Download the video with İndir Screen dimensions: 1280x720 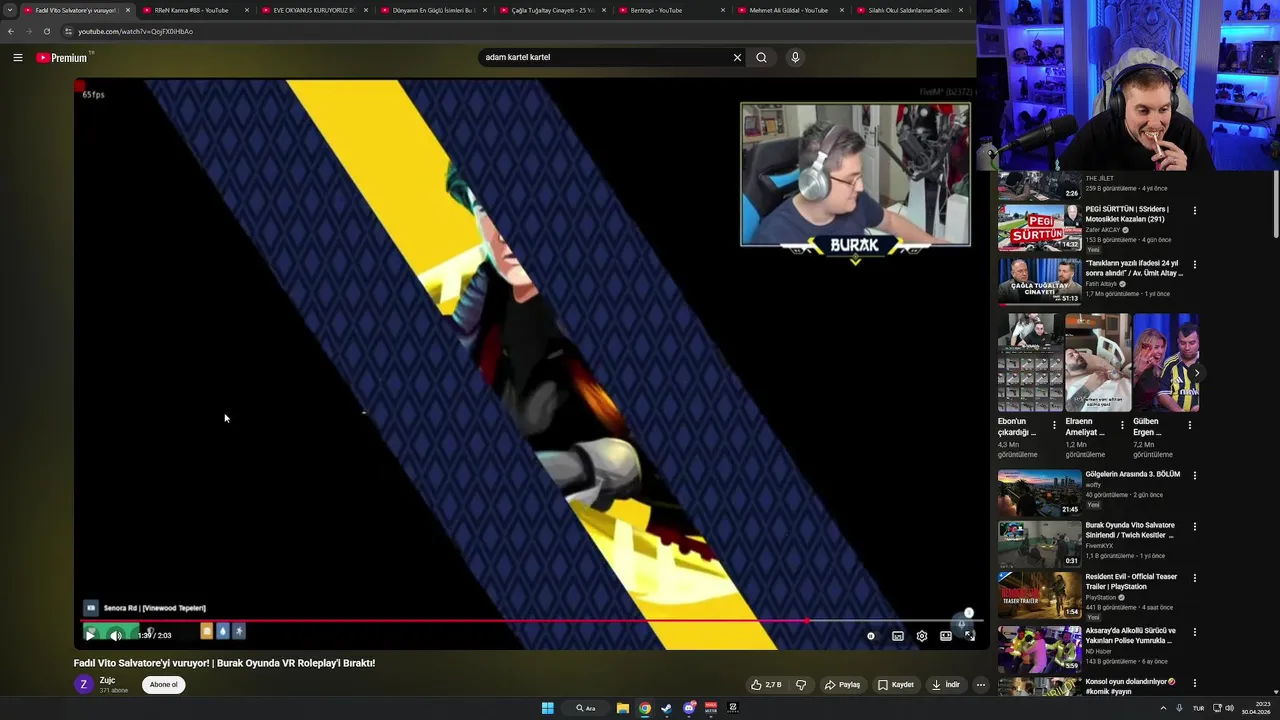945,685
